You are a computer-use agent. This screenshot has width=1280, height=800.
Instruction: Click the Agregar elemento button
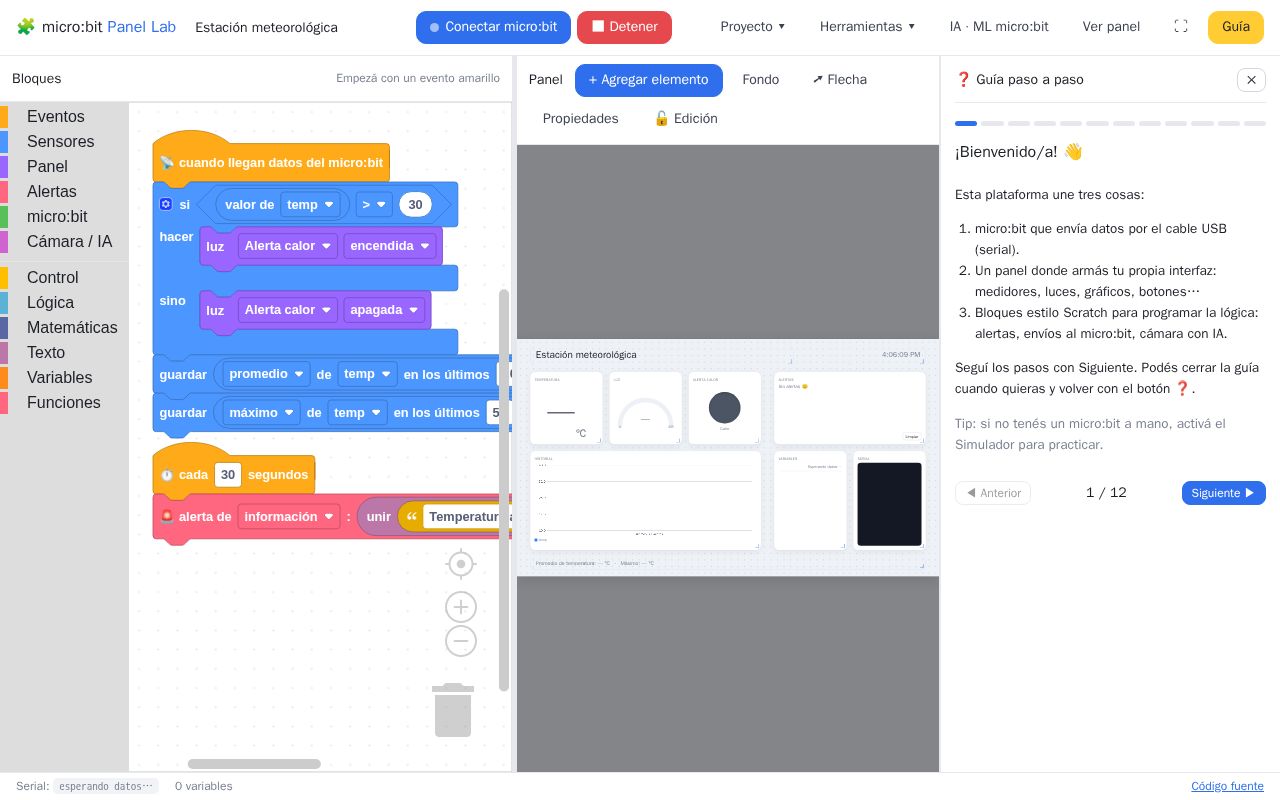649,80
